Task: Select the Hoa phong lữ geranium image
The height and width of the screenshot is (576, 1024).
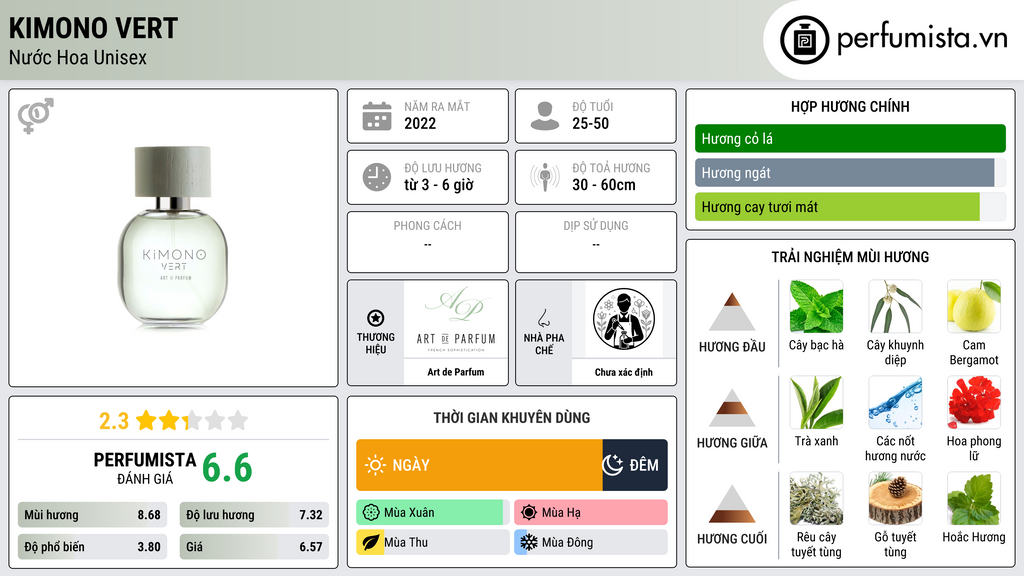Action: (x=974, y=403)
